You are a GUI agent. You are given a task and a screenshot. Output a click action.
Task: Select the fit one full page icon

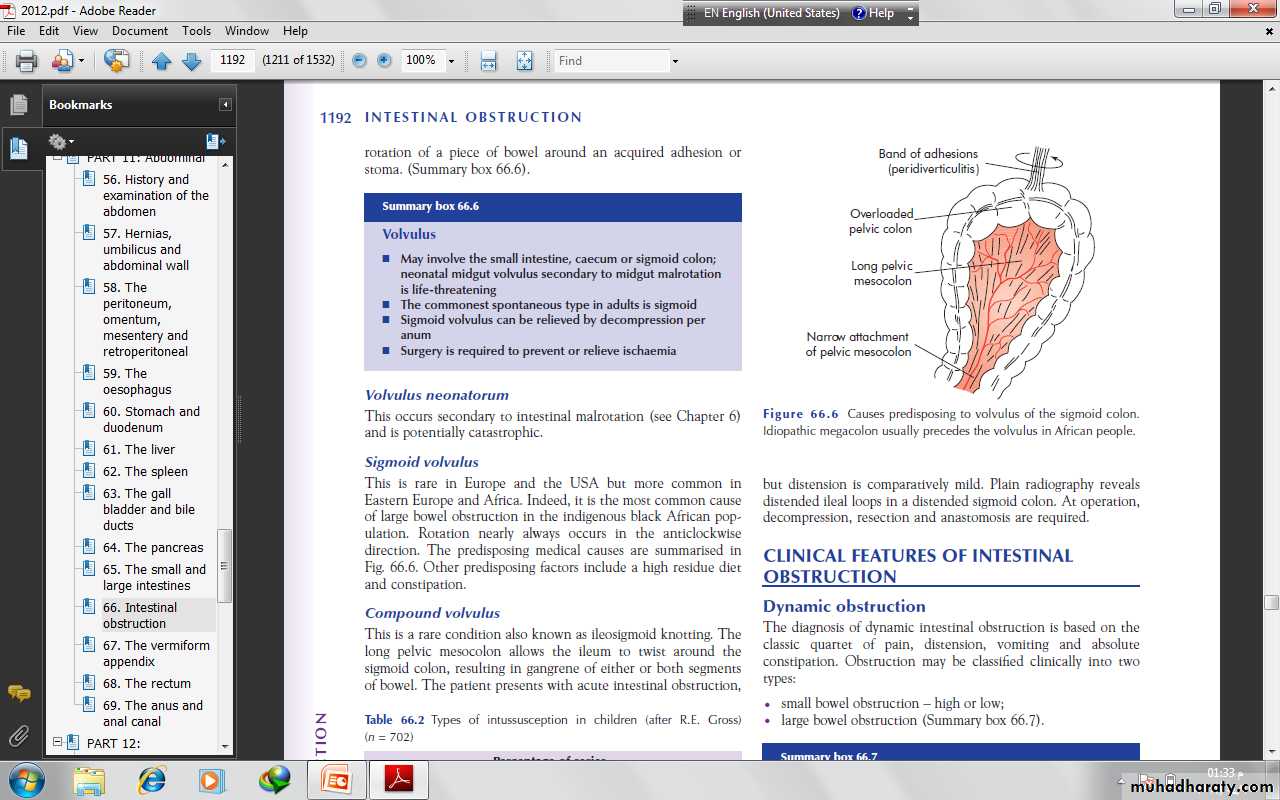(524, 61)
